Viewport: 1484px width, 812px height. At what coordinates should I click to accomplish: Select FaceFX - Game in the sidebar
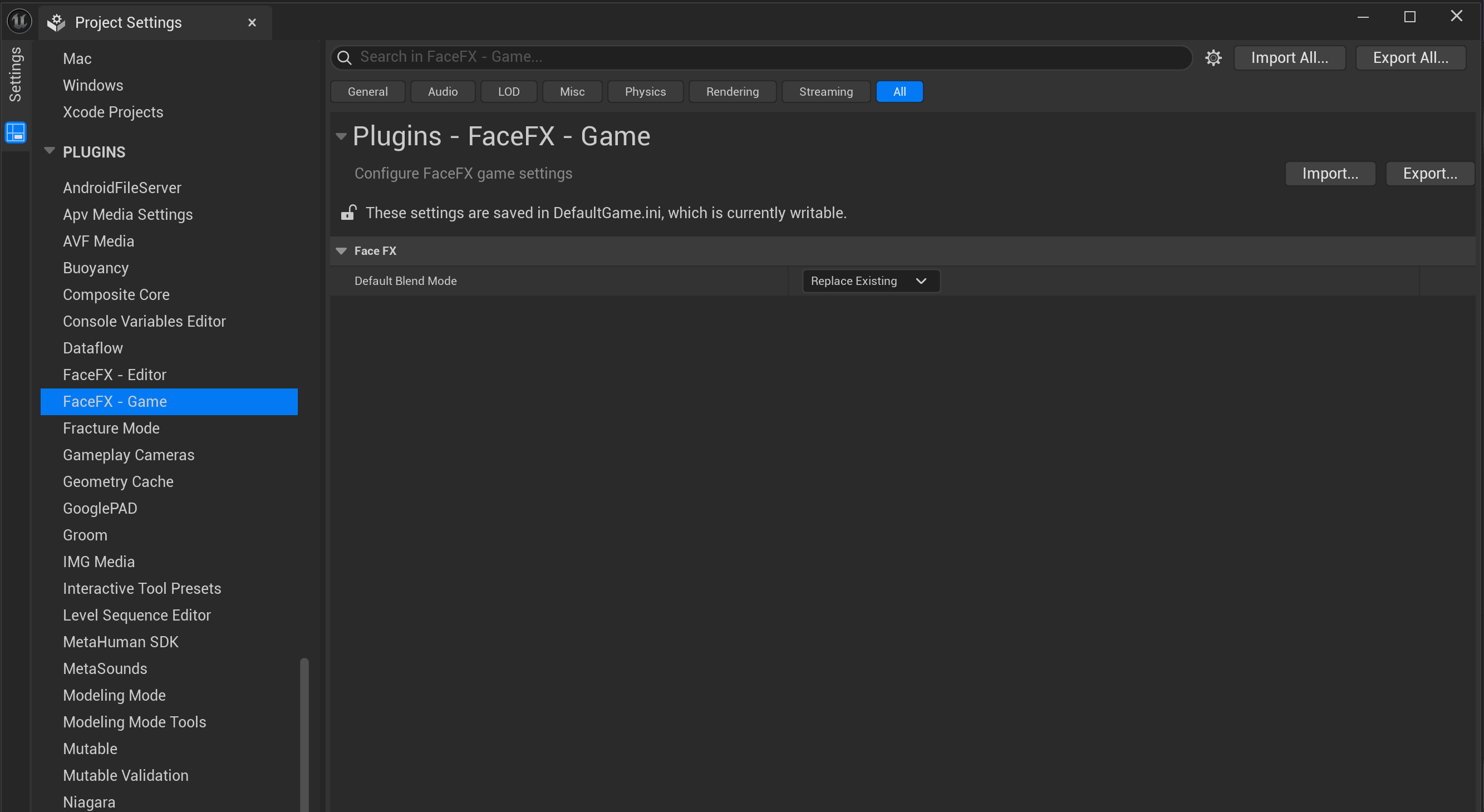click(169, 401)
